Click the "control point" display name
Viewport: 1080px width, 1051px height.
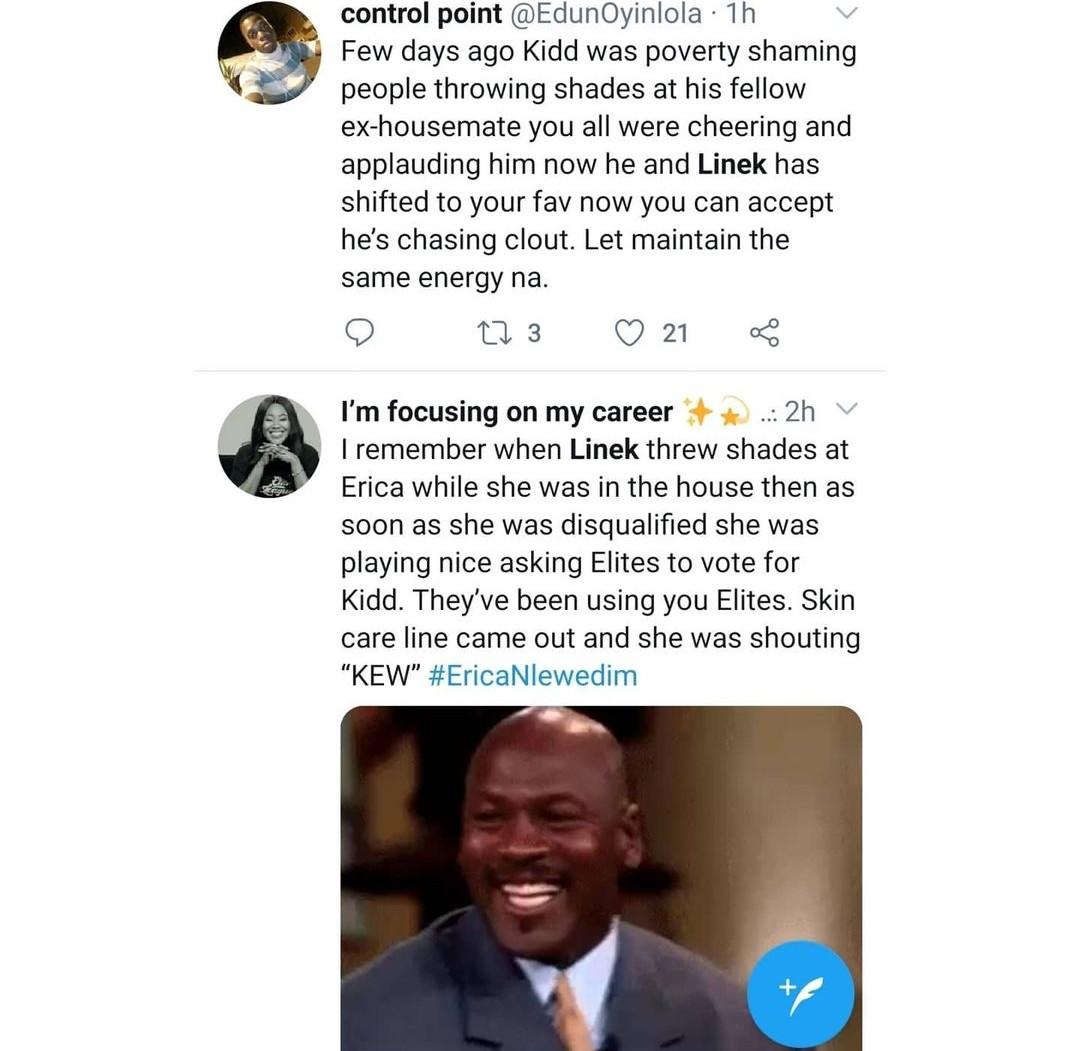point(421,14)
